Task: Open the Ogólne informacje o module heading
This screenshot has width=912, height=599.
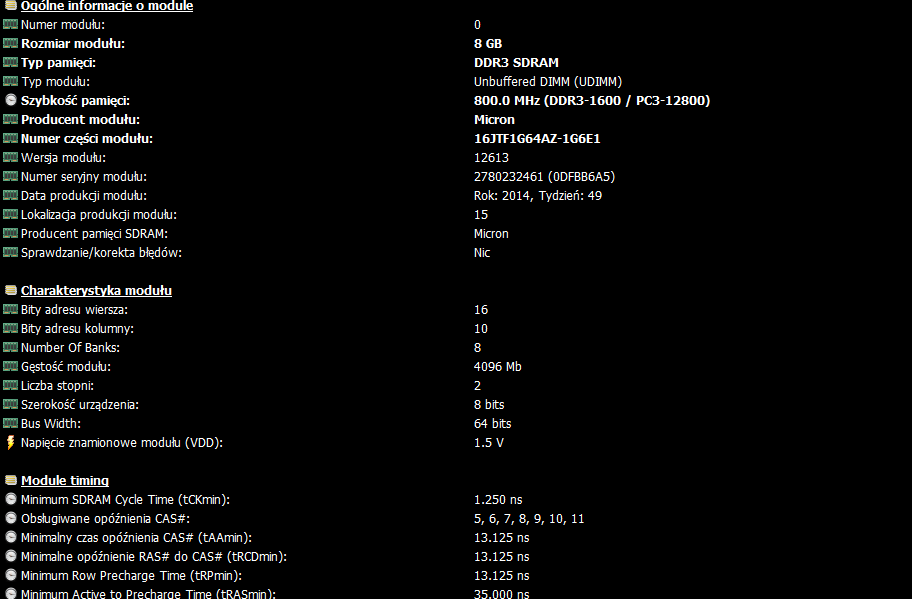Action: click(107, 6)
